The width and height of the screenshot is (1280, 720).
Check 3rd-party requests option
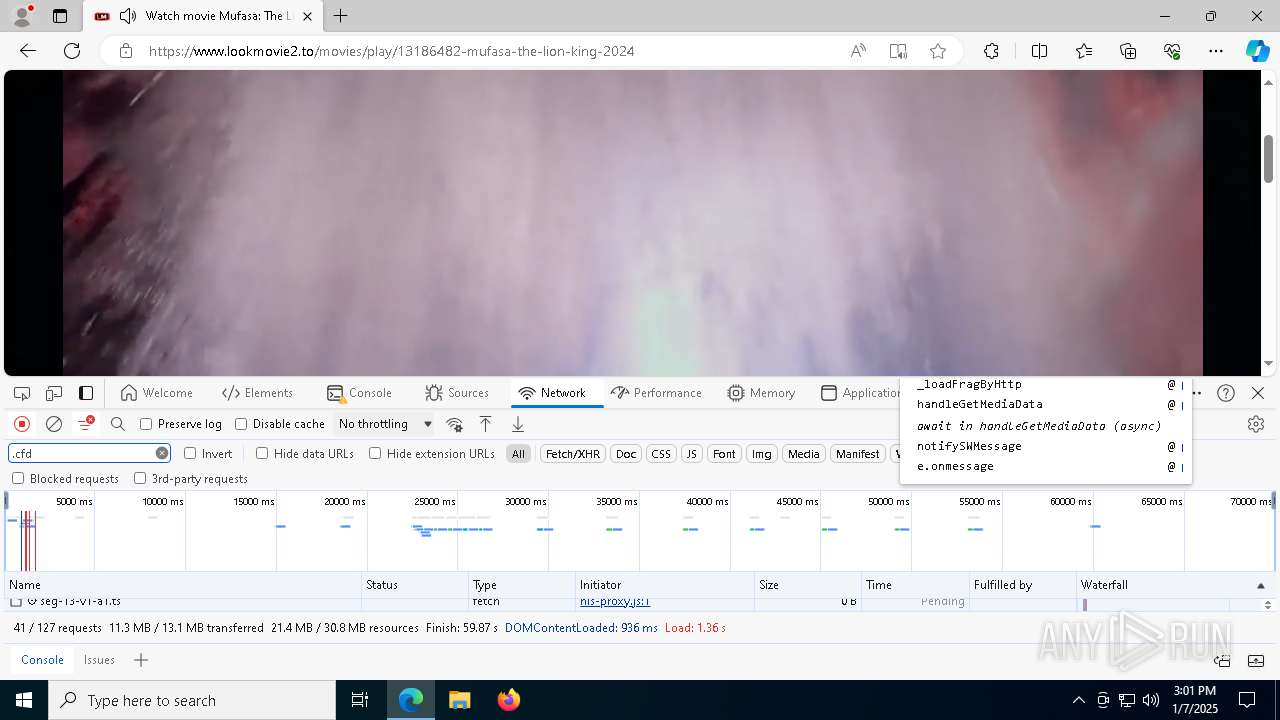pos(140,479)
